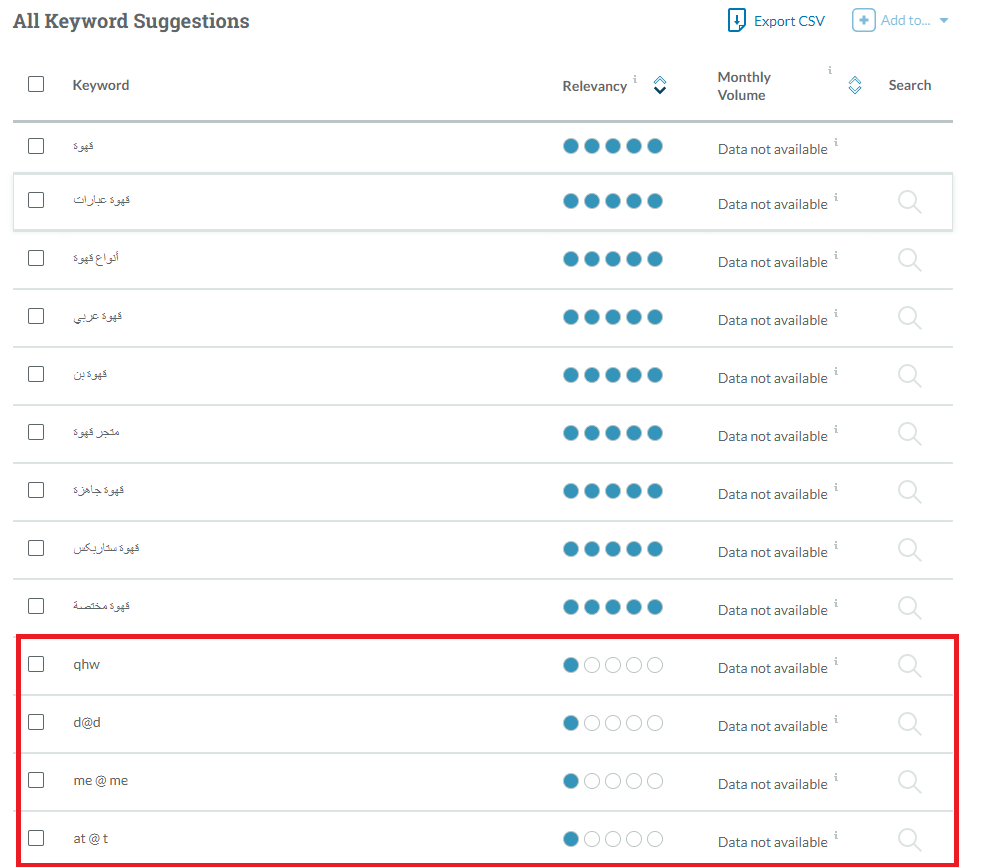This screenshot has height=867, width=988.
Task: Click the 'd@d' keyword text
Action: [87, 722]
